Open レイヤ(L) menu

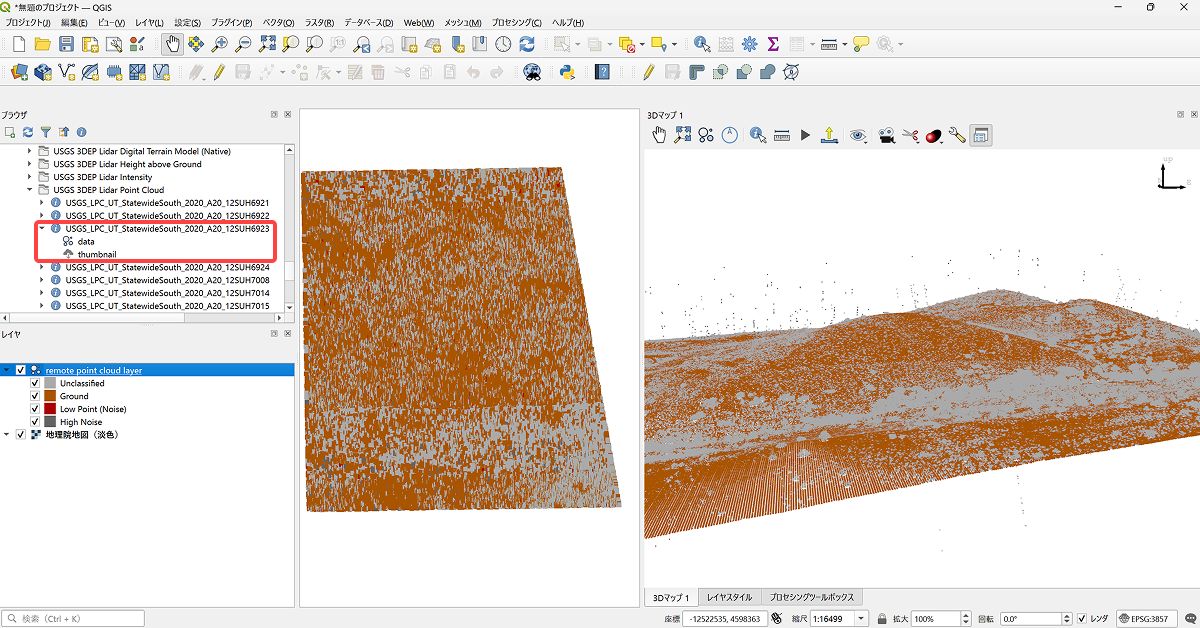pos(149,22)
